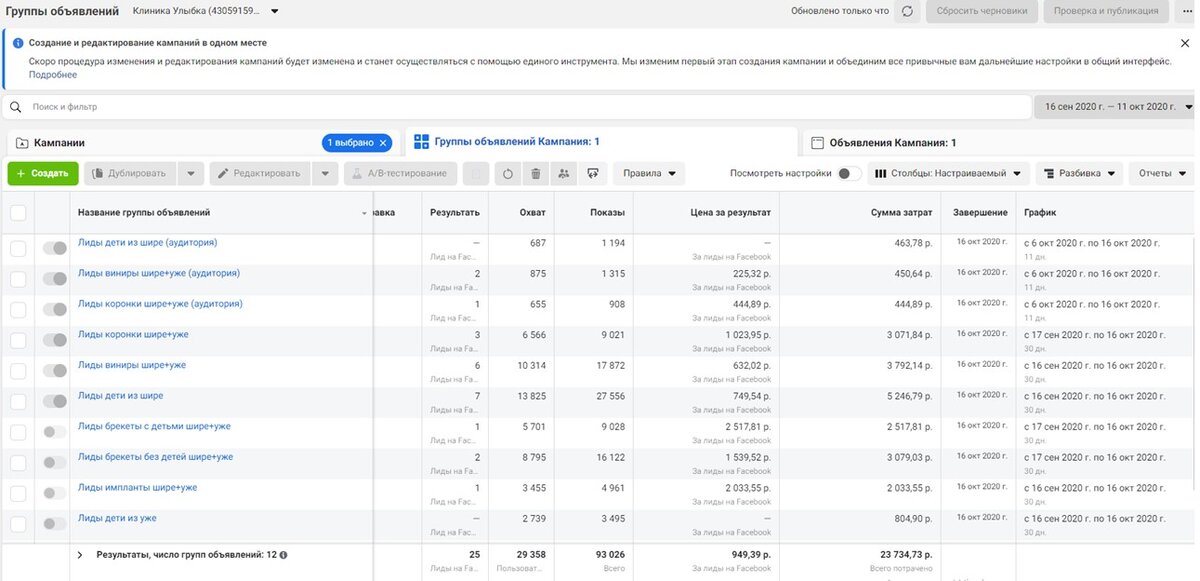The image size is (1200, 581).
Task: Click the refresh data icon
Action: 907,11
